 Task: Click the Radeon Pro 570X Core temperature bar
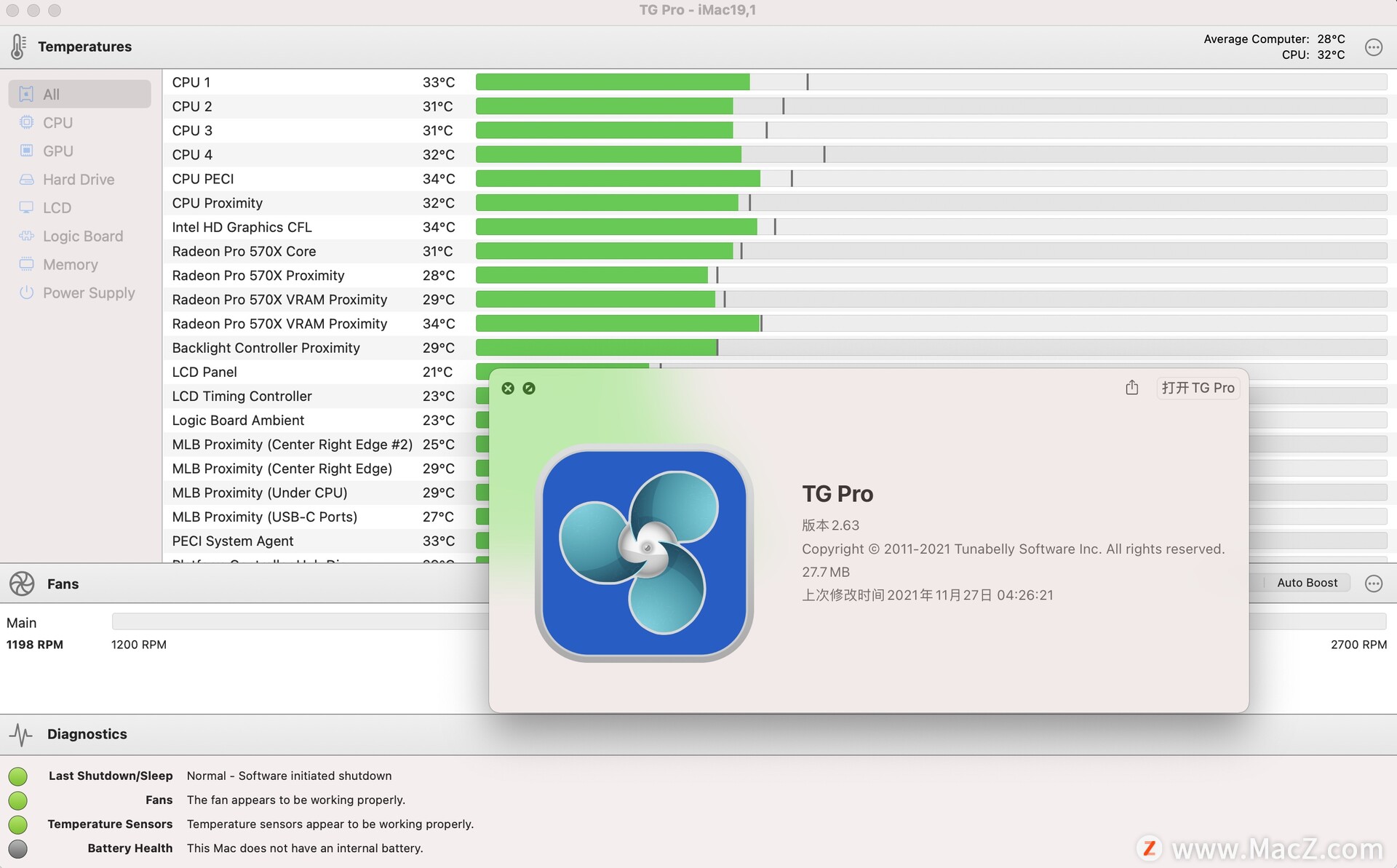click(x=931, y=251)
